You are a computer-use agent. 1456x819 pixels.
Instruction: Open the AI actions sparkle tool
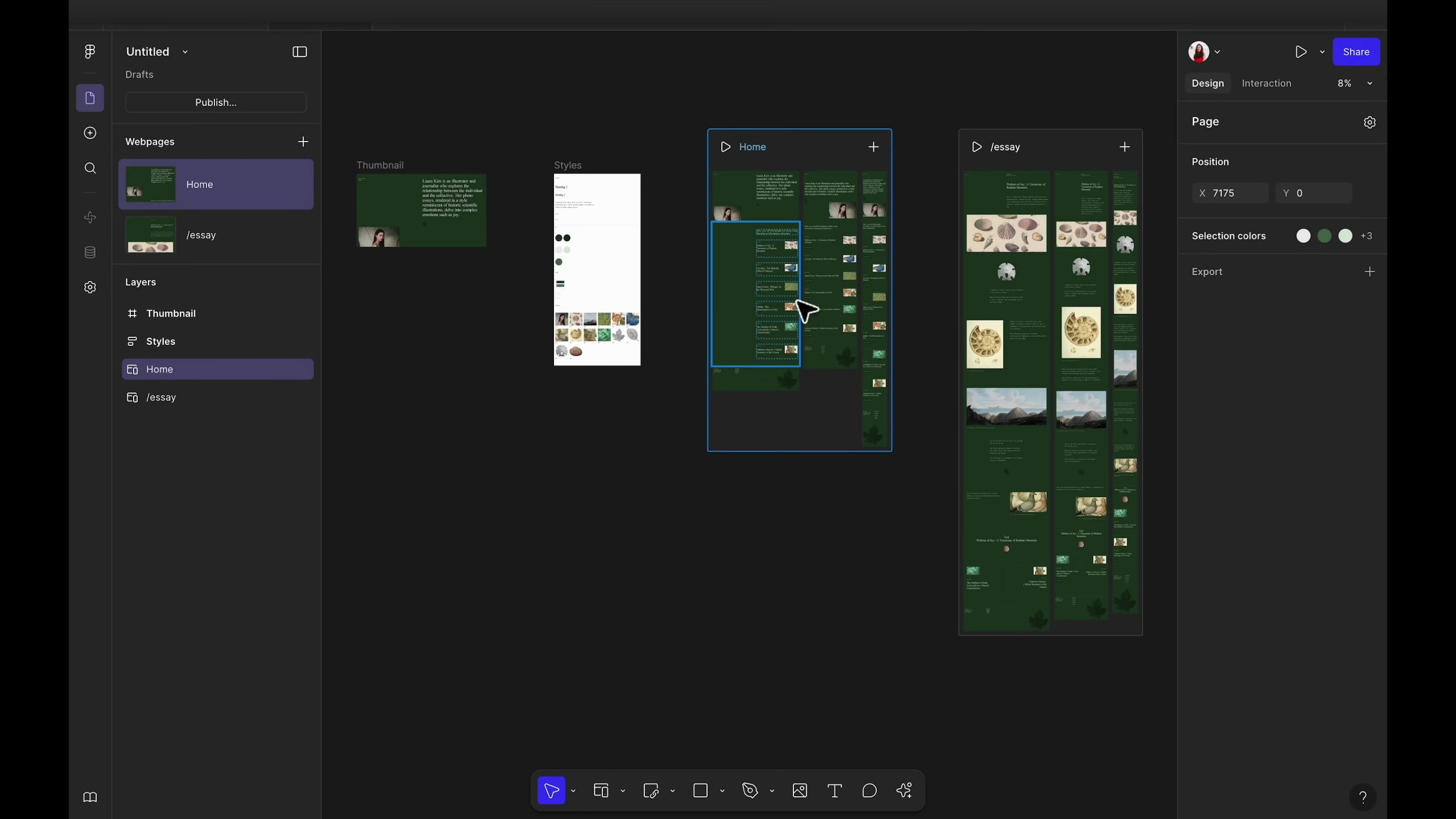(x=904, y=791)
